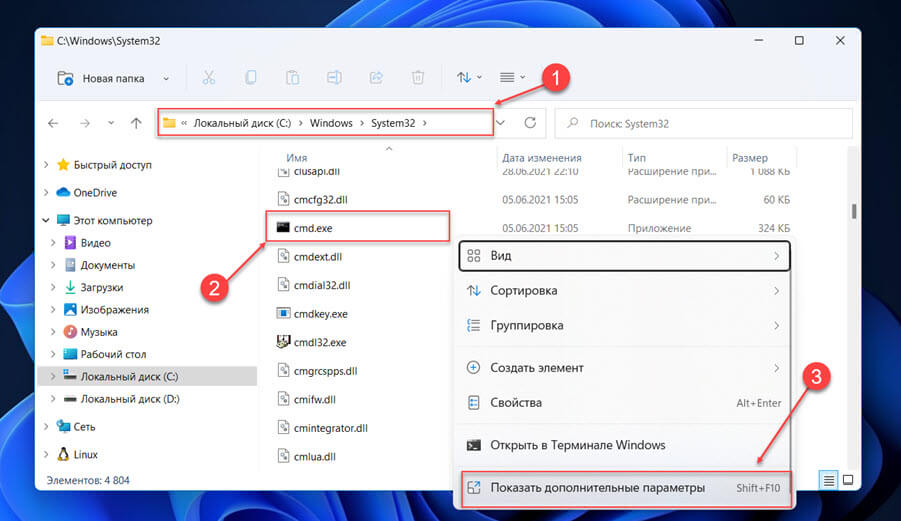Sort by the Имя column header
Image resolution: width=901 pixels, height=521 pixels.
297,158
